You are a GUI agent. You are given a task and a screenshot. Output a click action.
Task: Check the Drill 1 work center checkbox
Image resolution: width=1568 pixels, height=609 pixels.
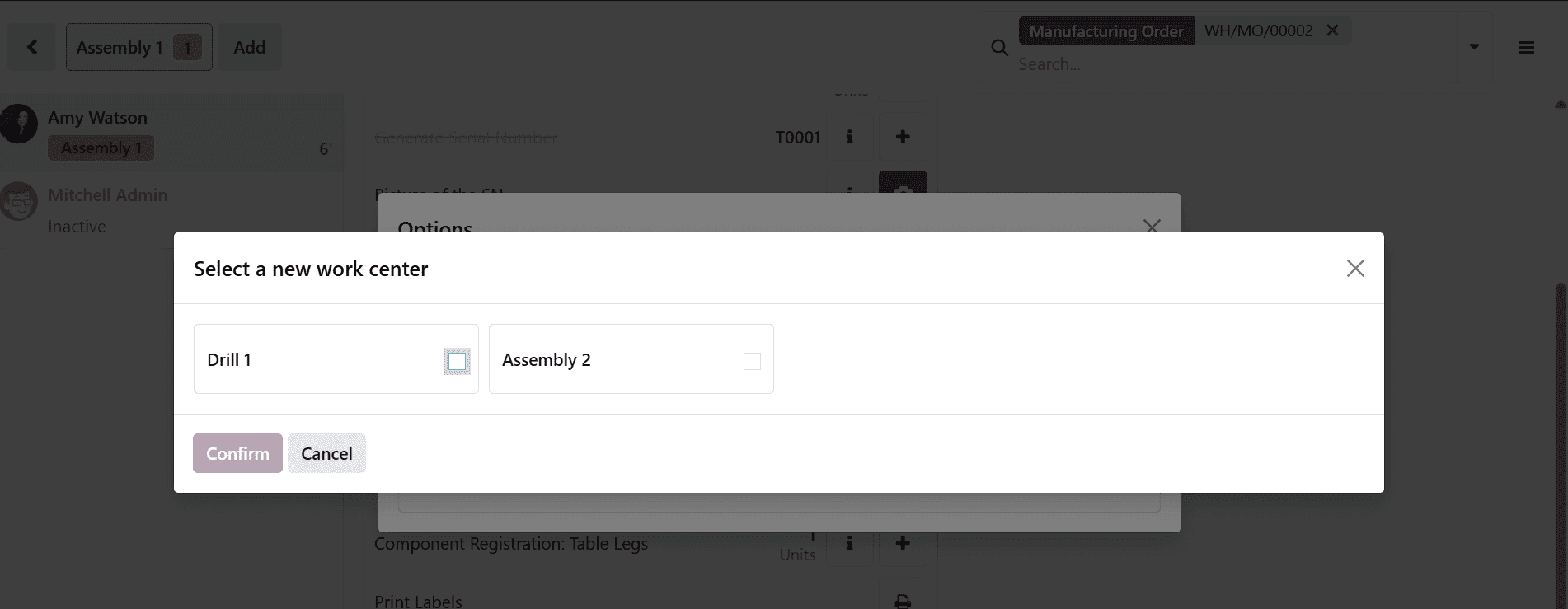[457, 359]
